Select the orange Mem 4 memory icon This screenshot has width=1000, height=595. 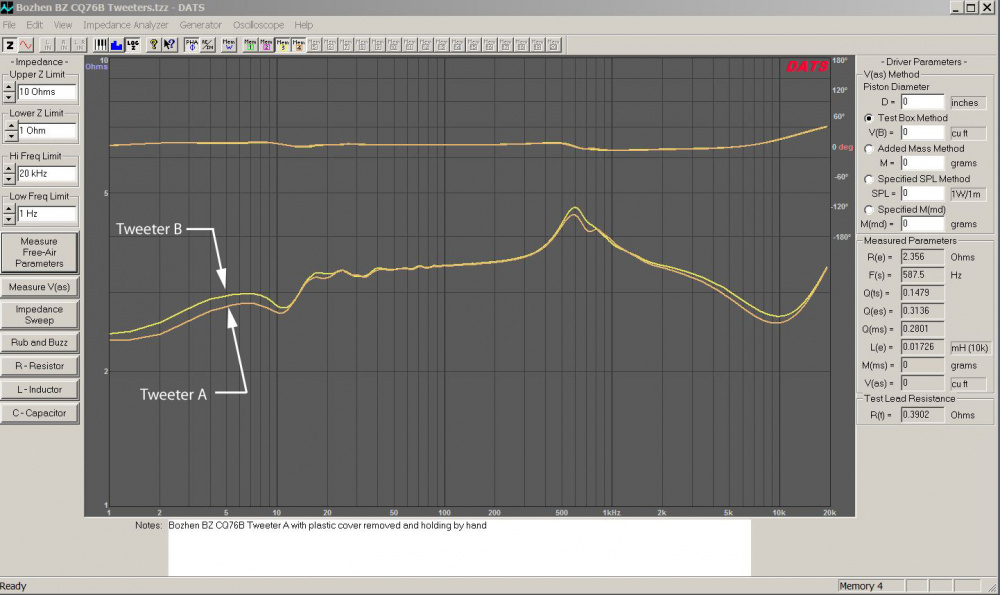click(297, 45)
